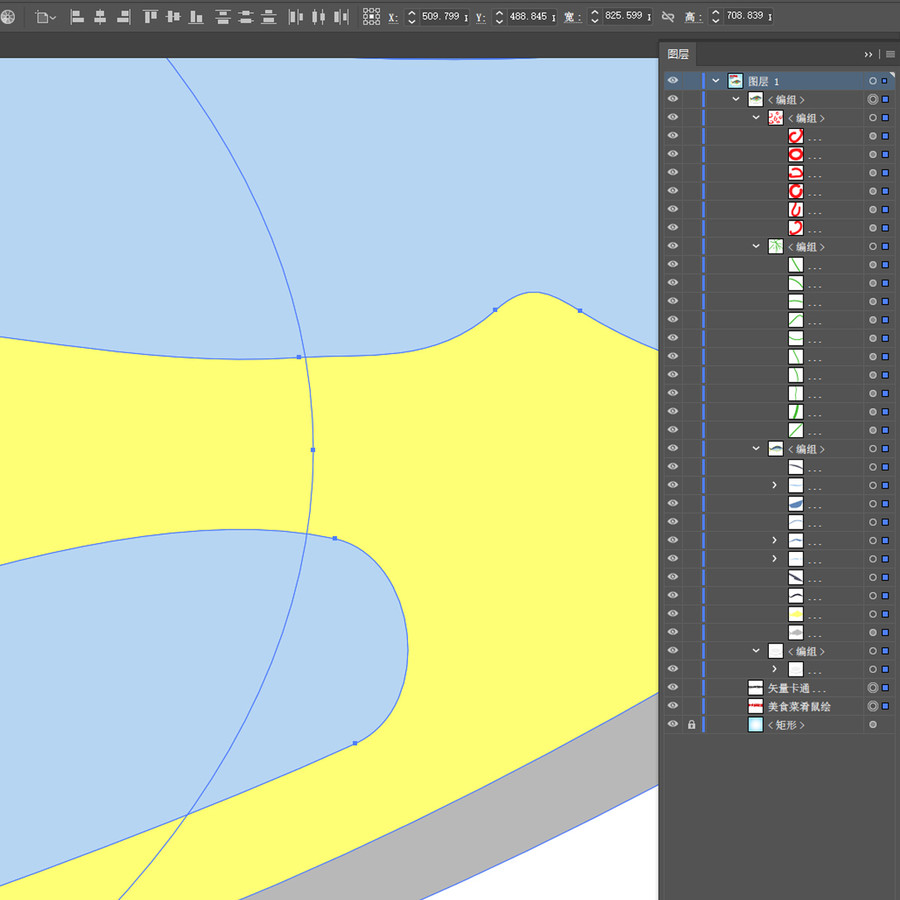900x900 pixels.
Task: Collapse the top-level <编组> under 图层 1
Action: point(736,99)
